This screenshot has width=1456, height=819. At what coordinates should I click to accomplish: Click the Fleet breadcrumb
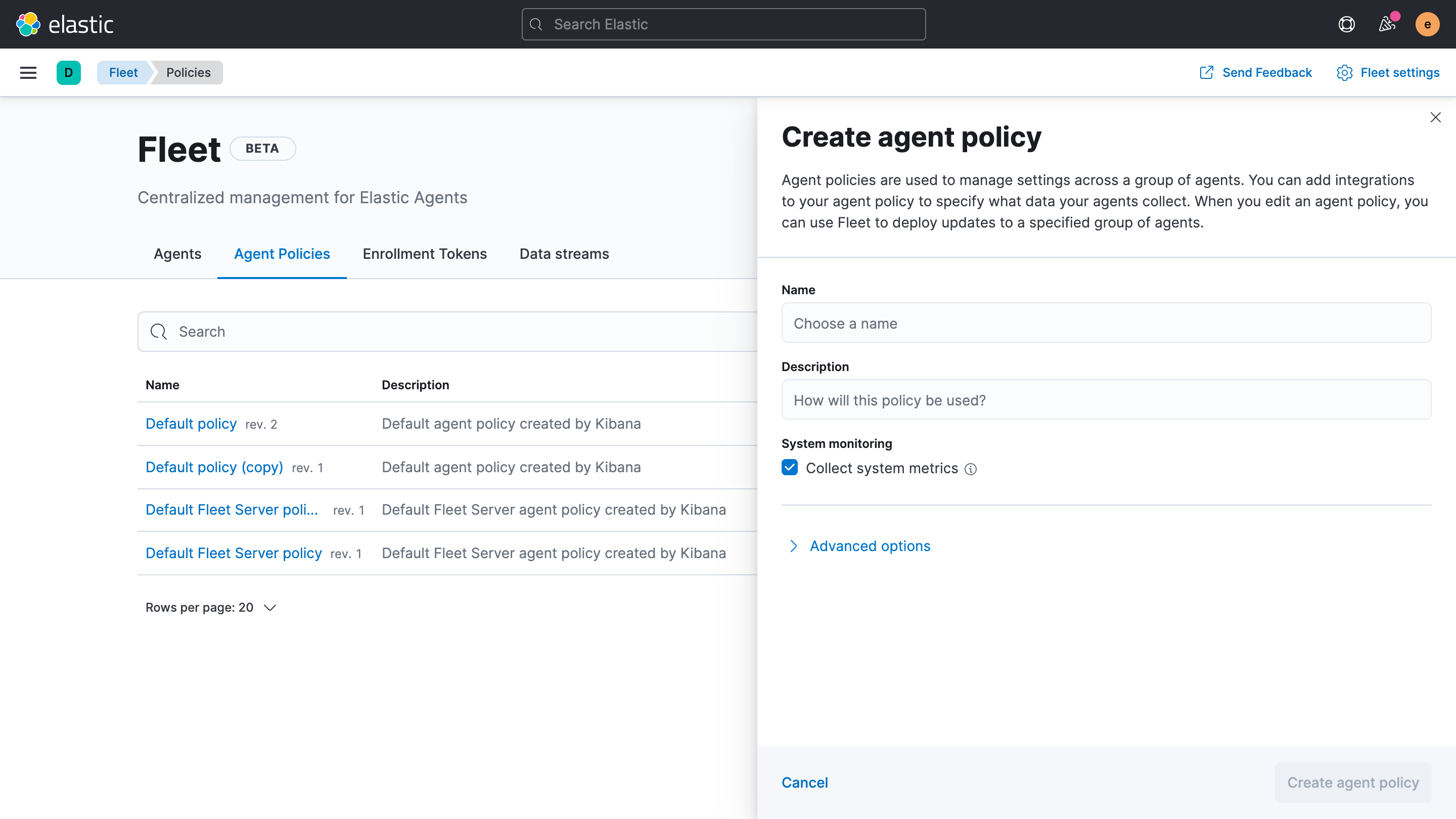[x=123, y=72]
